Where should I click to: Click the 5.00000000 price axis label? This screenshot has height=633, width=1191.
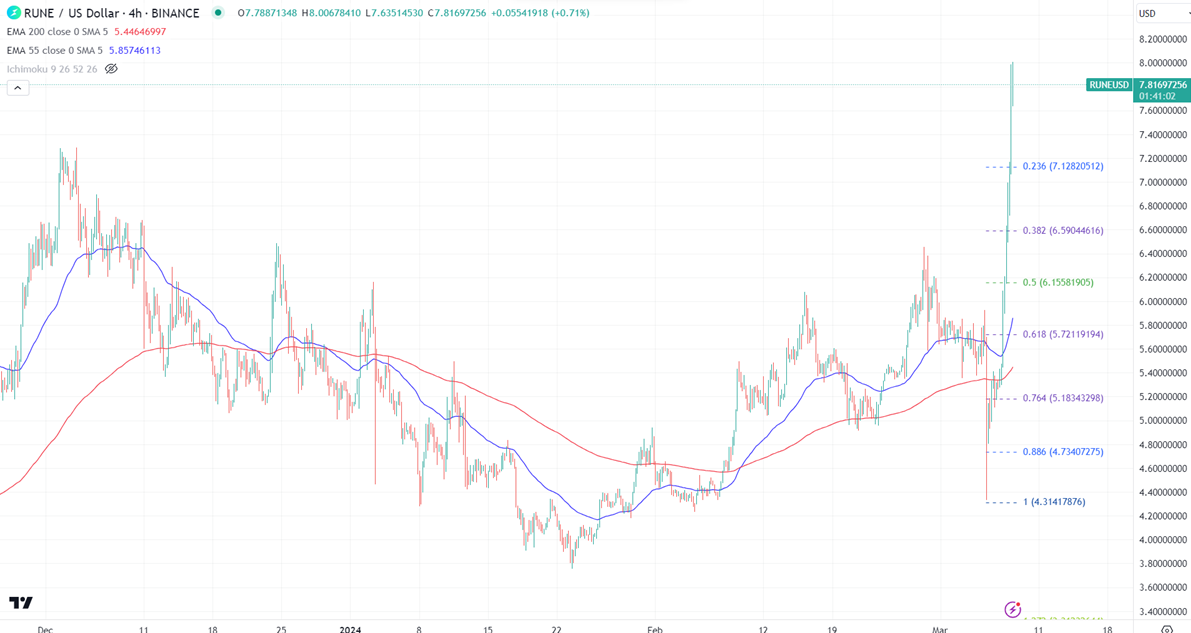click(1162, 421)
